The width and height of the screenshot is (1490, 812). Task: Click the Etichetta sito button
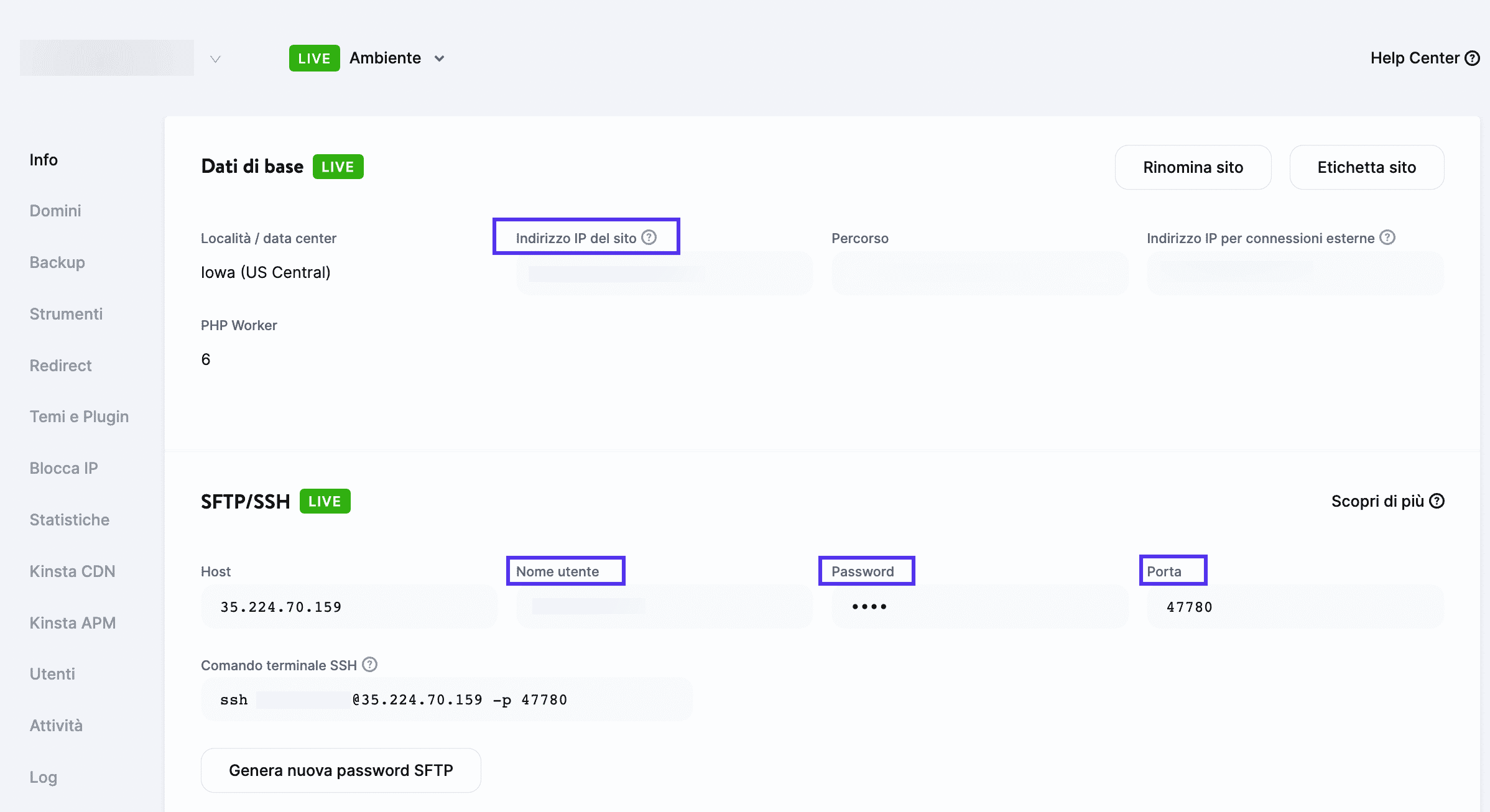pos(1366,167)
